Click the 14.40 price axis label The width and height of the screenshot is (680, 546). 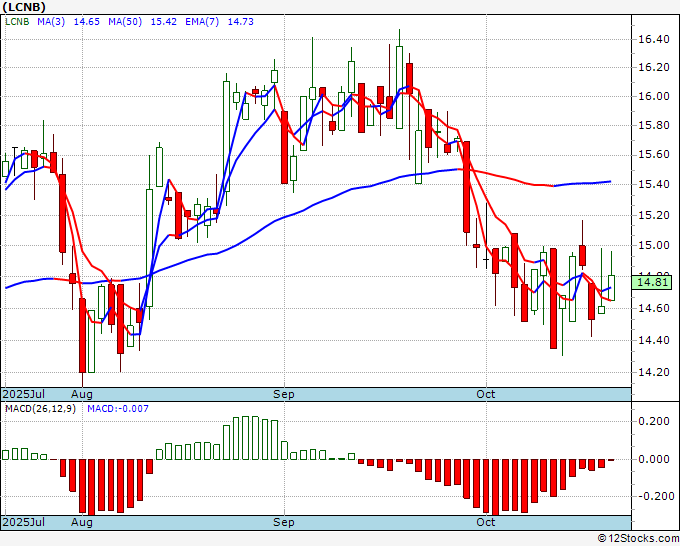pos(654,340)
